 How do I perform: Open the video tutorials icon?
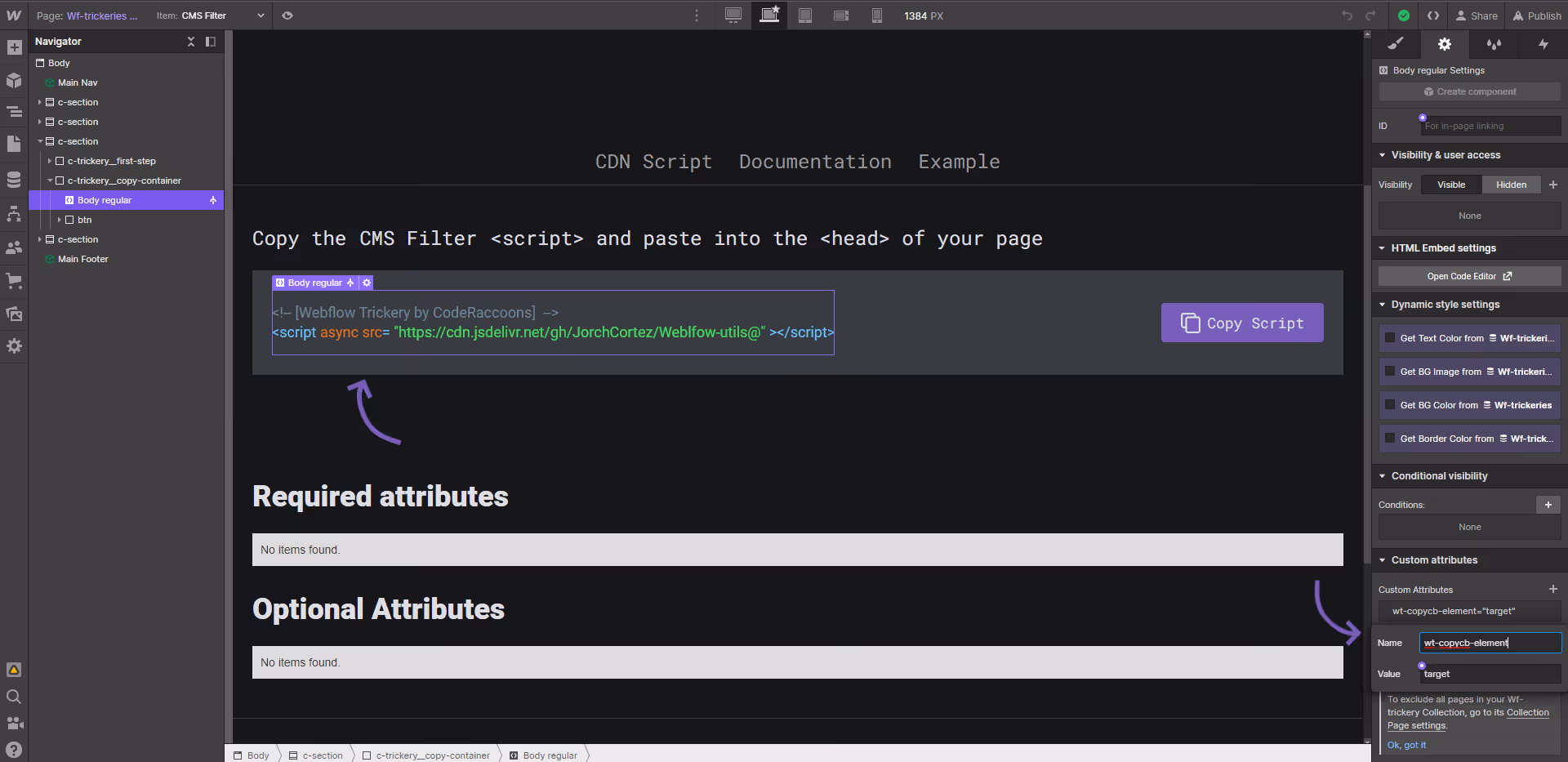(x=14, y=723)
